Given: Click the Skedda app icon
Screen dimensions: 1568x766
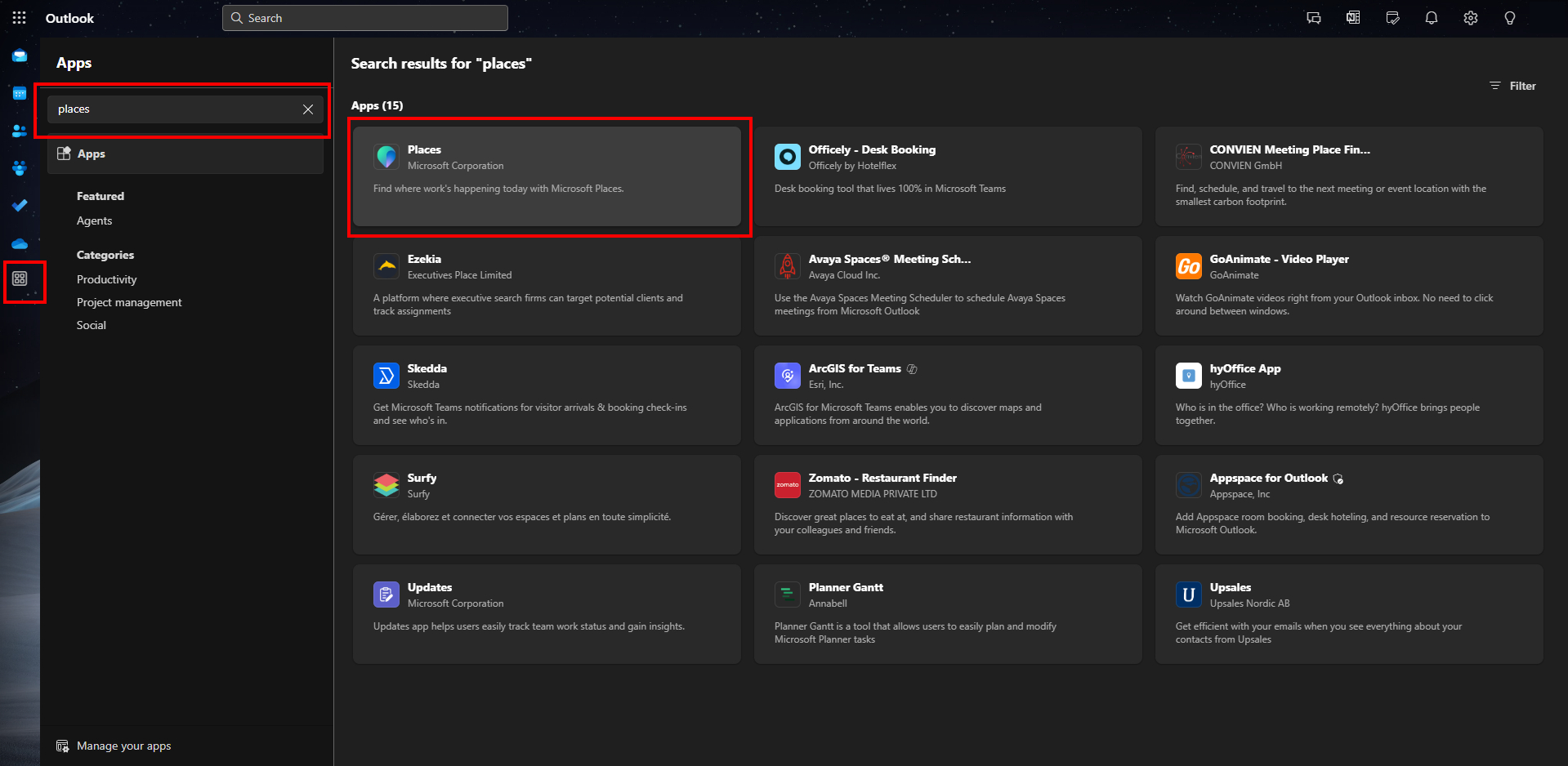Looking at the screenshot, I should pos(386,376).
